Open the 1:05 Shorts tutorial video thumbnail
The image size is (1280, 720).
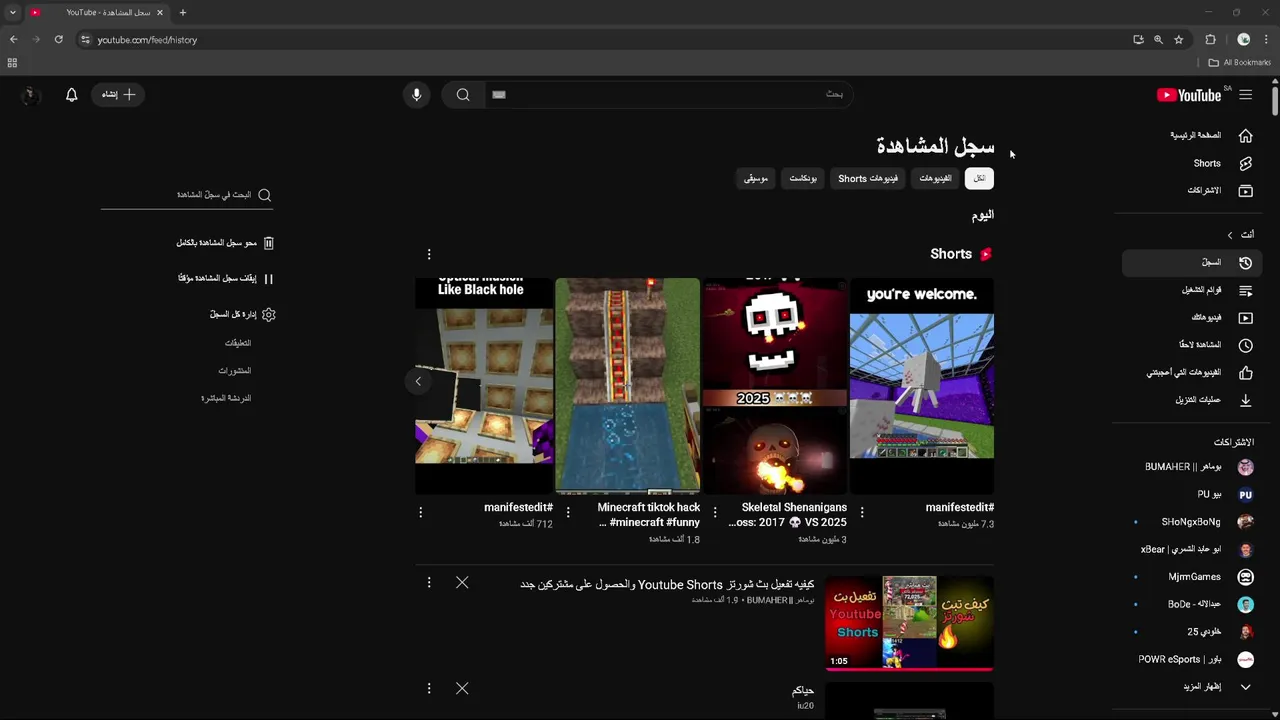pyautogui.click(x=909, y=622)
